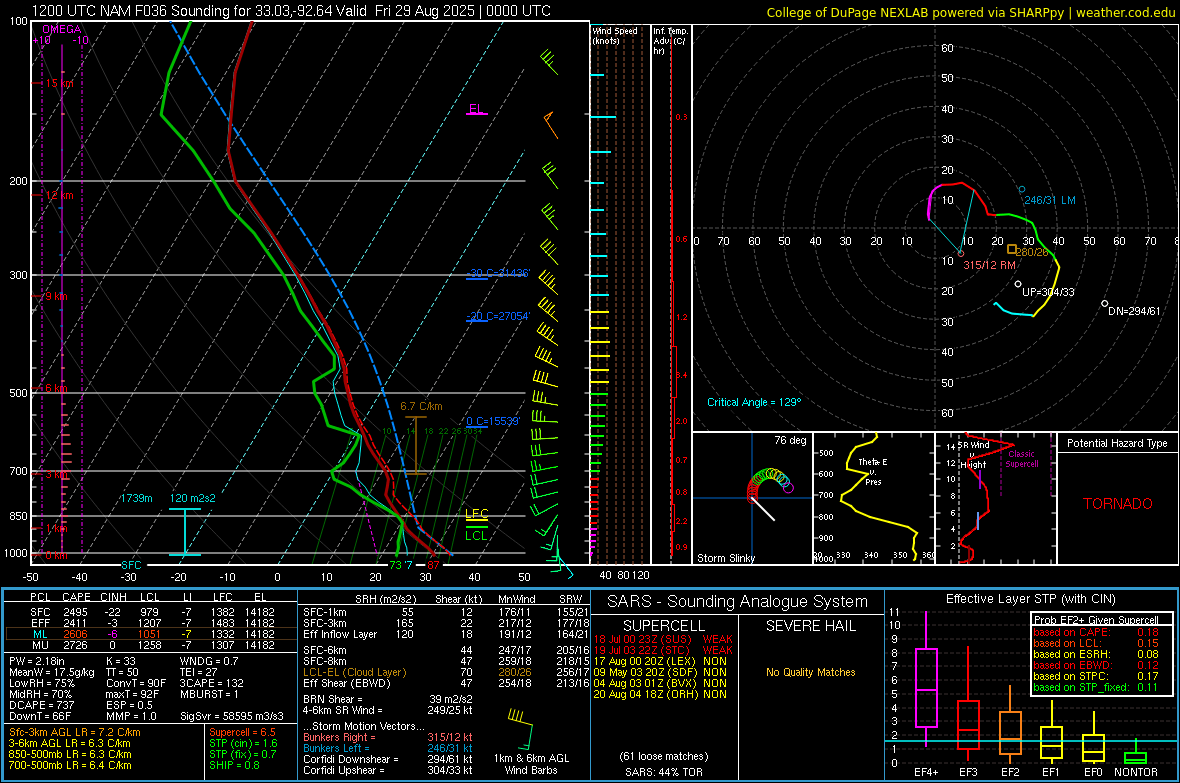Click the Corfidi Downshear = 294/61 kt line

click(x=388, y=759)
